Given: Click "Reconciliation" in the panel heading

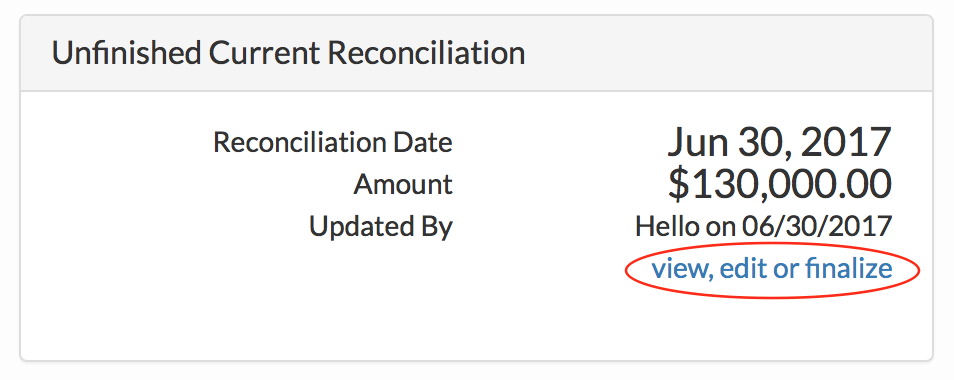Looking at the screenshot, I should (x=427, y=53).
